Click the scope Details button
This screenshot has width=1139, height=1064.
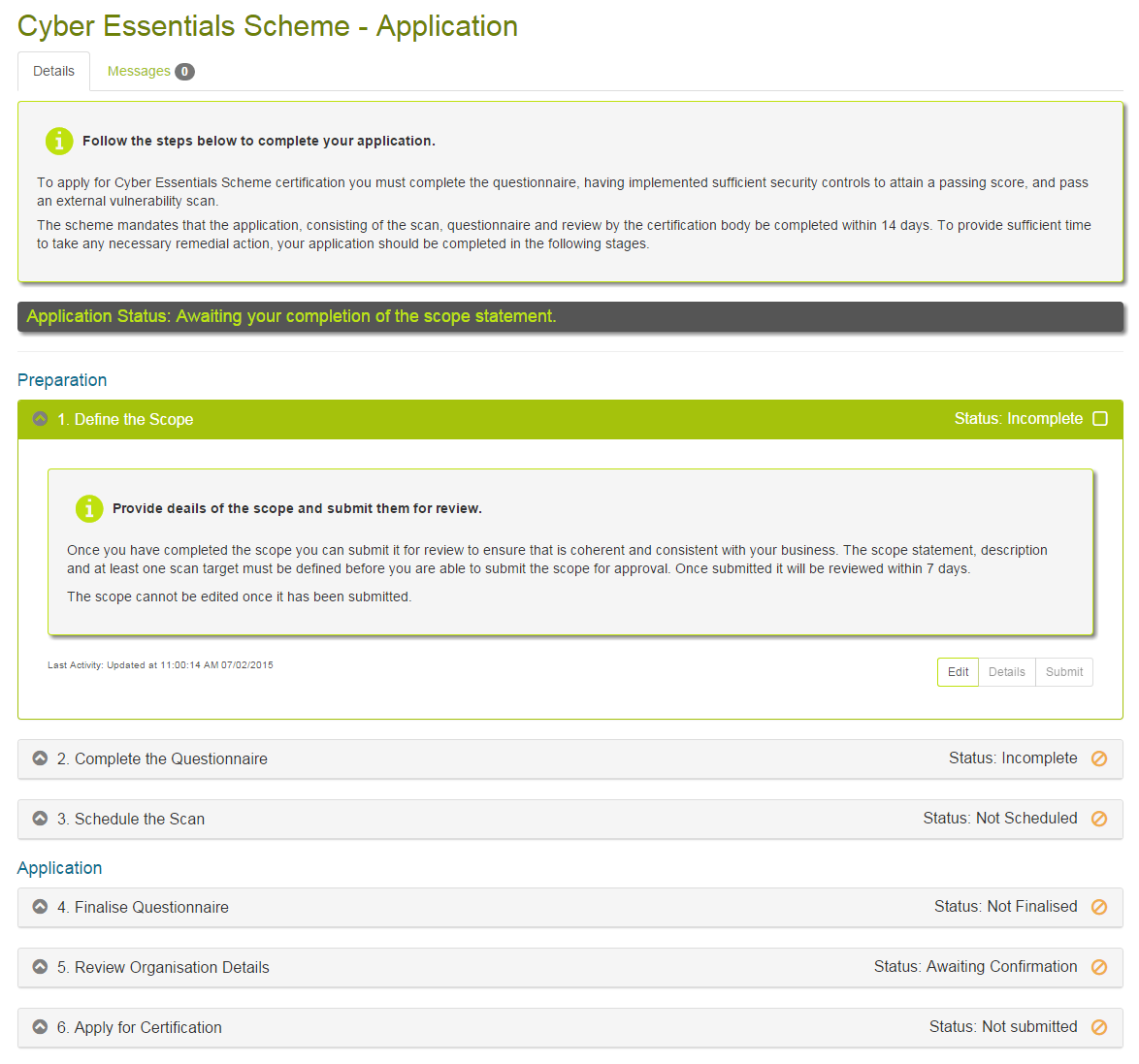tap(1007, 672)
